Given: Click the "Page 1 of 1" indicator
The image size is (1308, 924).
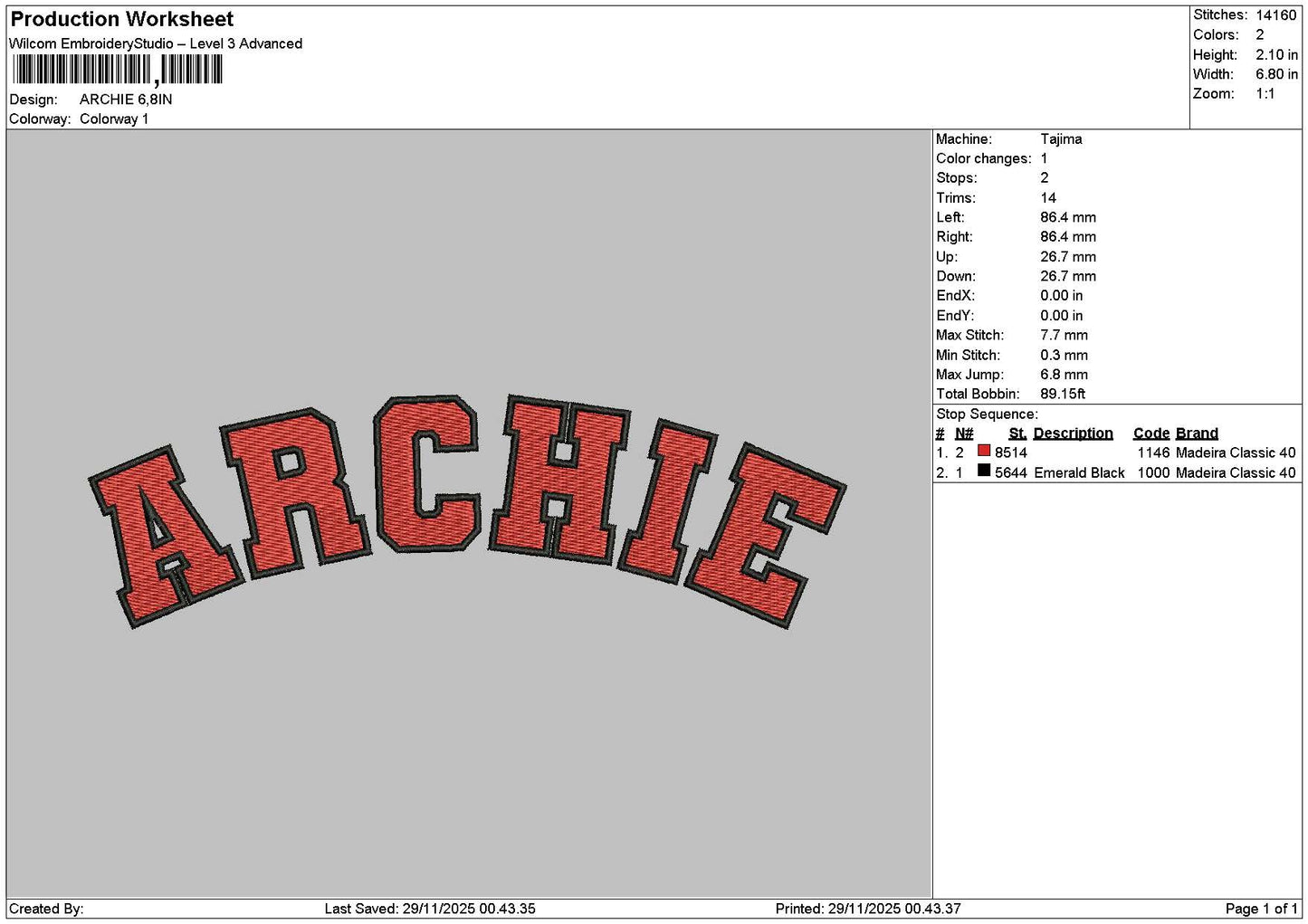Looking at the screenshot, I should 1261,909.
